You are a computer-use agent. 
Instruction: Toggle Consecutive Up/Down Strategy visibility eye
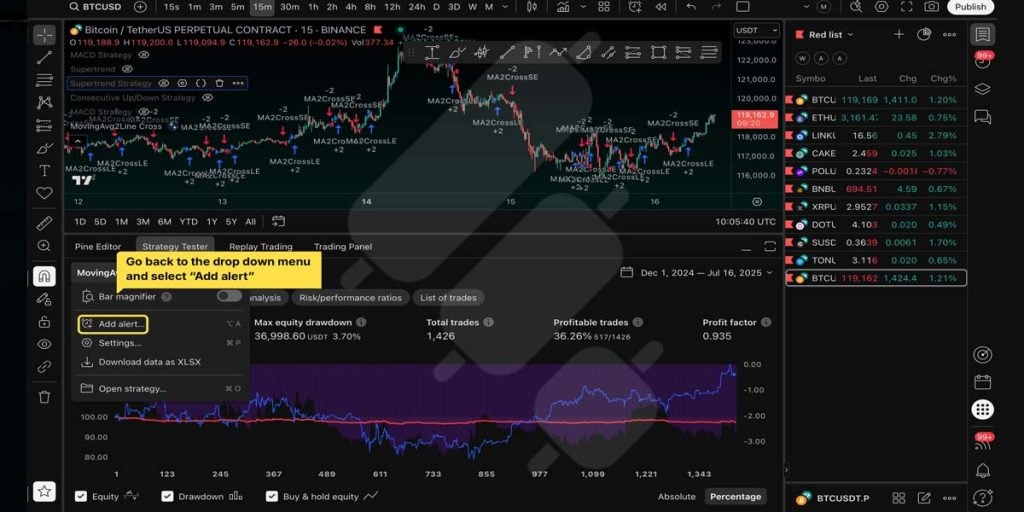[207, 97]
